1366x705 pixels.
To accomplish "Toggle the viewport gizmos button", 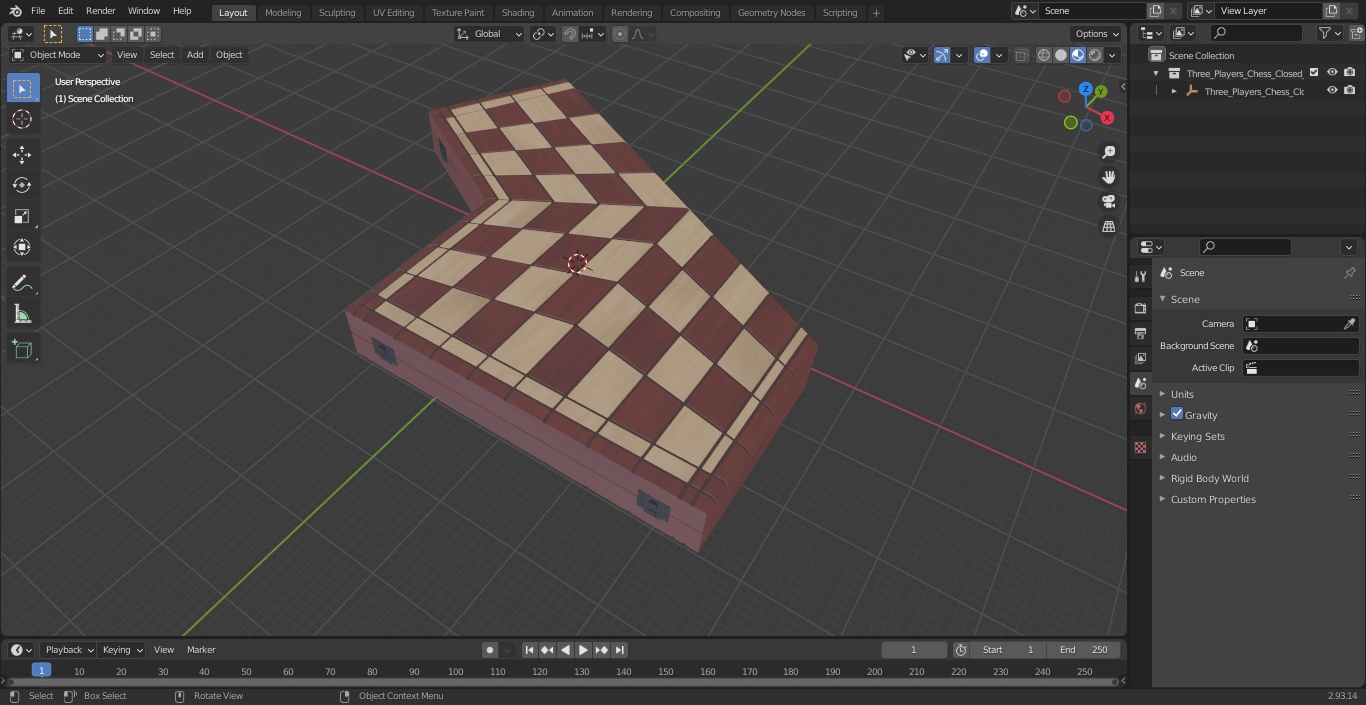I will point(942,55).
